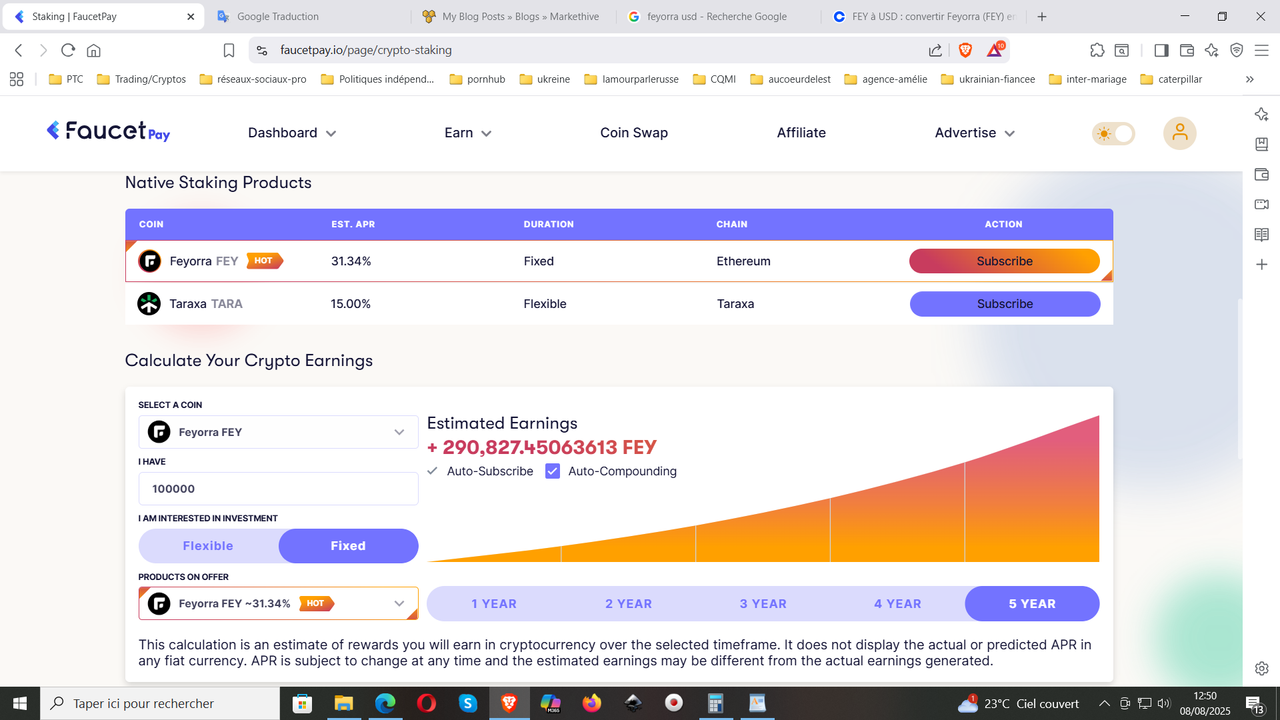Expand the Dashboard menu
1280x720 pixels.
click(x=292, y=133)
